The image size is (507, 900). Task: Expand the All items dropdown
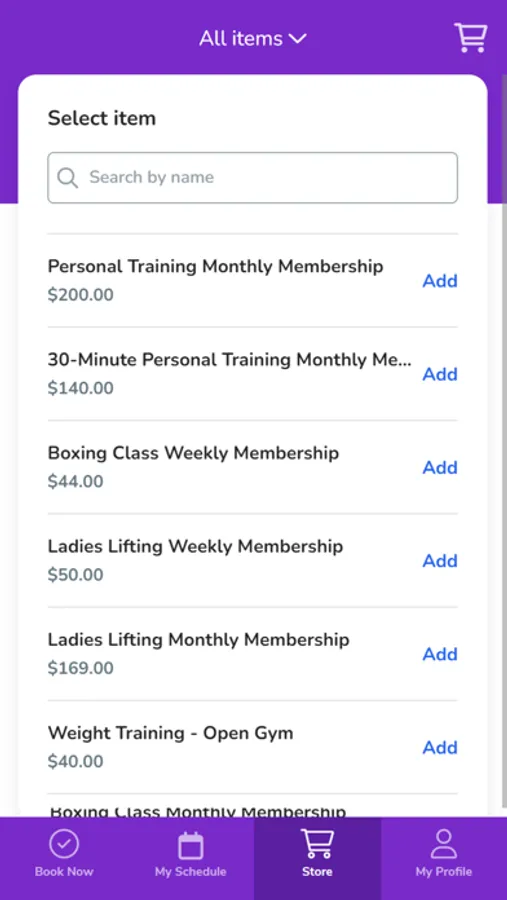click(253, 38)
